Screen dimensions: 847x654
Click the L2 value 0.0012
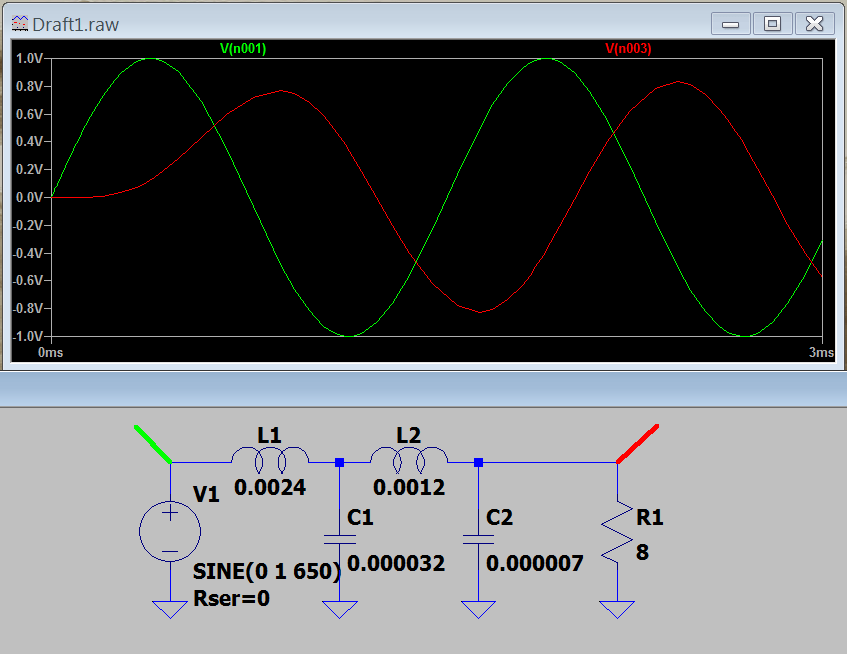click(409, 488)
